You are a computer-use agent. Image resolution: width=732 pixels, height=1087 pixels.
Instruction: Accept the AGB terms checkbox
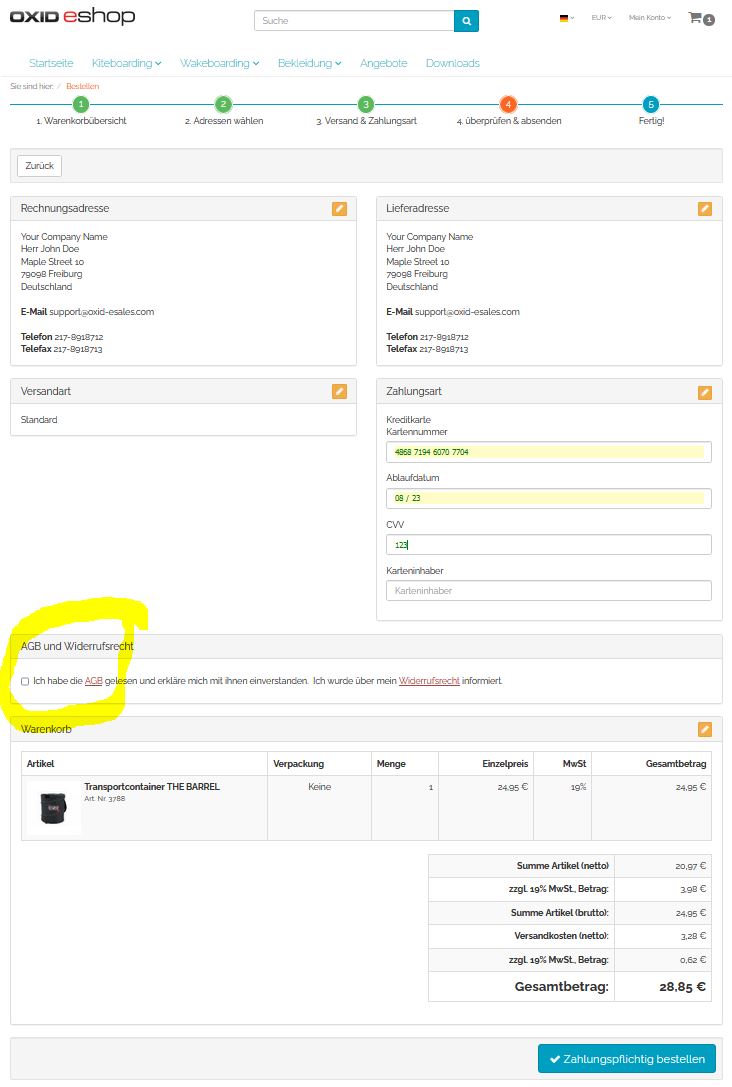[x=25, y=681]
